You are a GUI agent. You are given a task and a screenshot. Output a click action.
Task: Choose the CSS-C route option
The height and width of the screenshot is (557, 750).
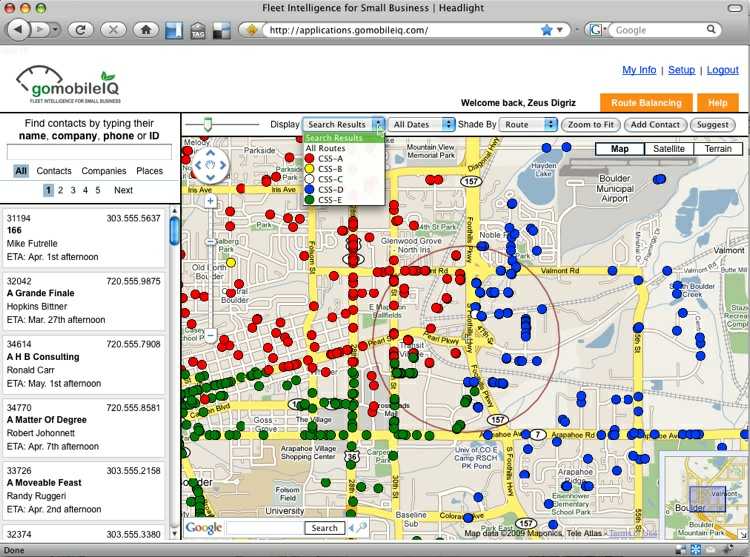click(x=343, y=179)
